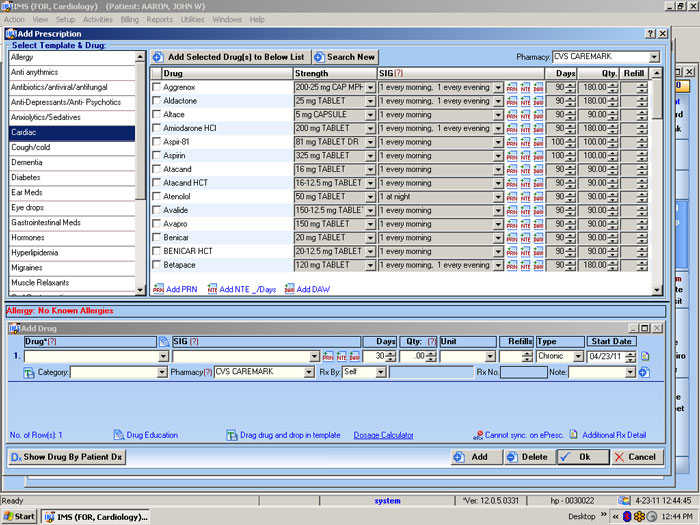Screen dimensions: 700x525
Task: Open the Reports menu
Action: point(159,20)
